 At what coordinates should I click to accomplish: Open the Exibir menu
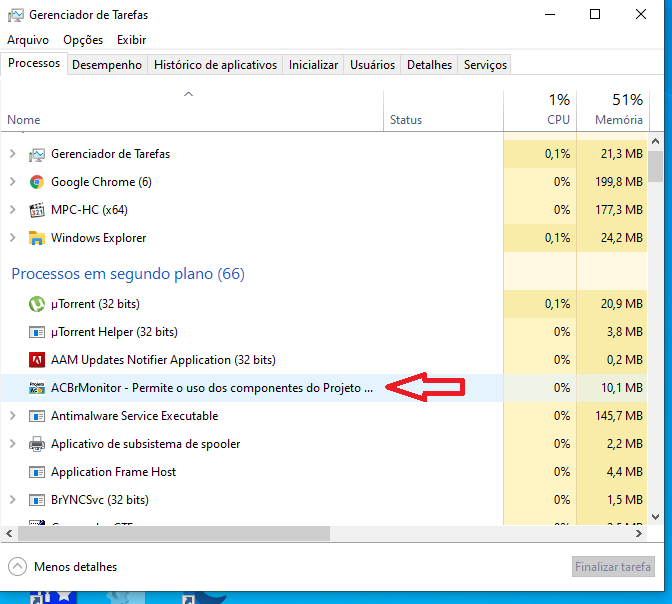pyautogui.click(x=132, y=40)
